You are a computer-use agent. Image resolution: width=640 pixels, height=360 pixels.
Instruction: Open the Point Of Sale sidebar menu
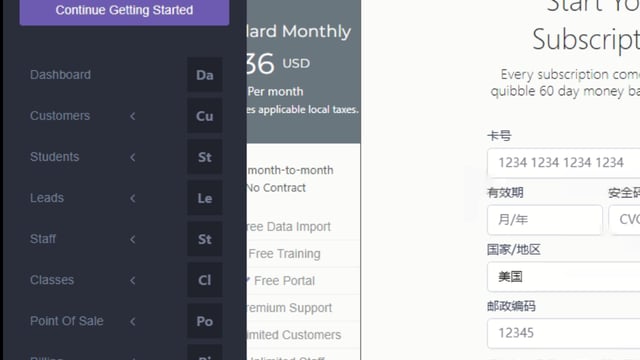click(67, 321)
